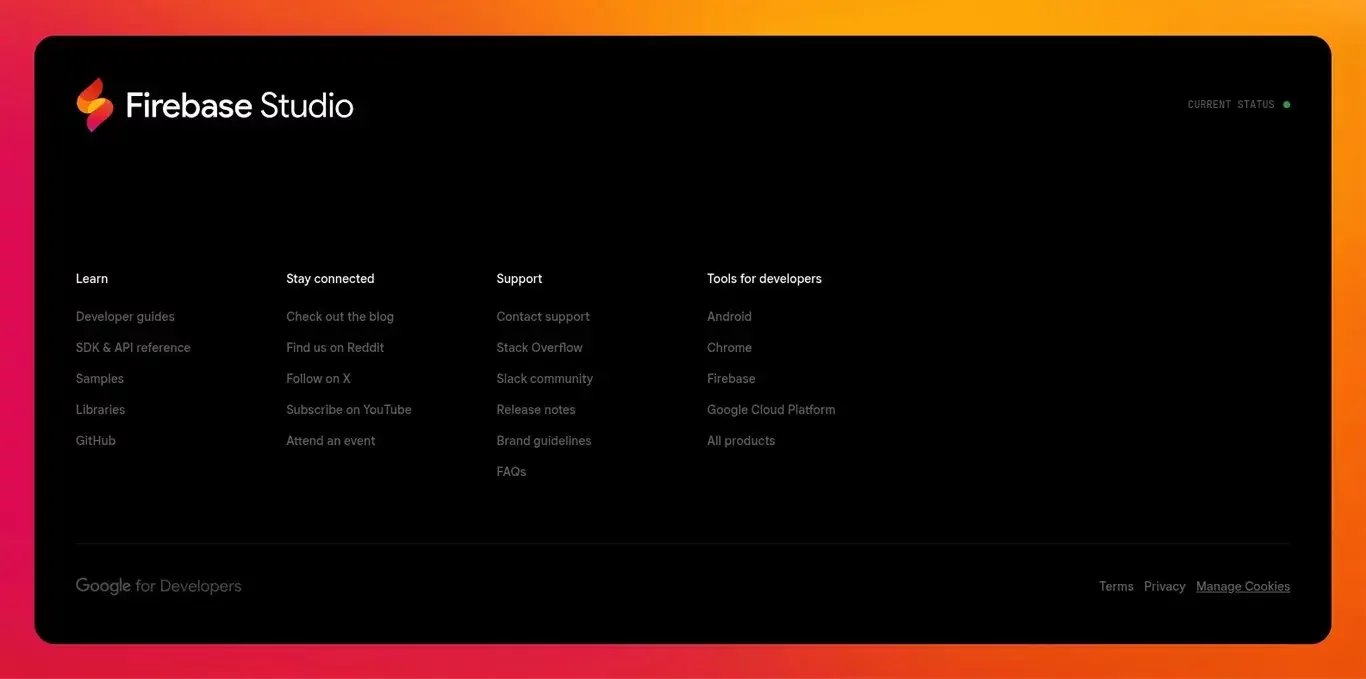The width and height of the screenshot is (1366, 679).
Task: Open the Contact support link
Action: coord(543,317)
